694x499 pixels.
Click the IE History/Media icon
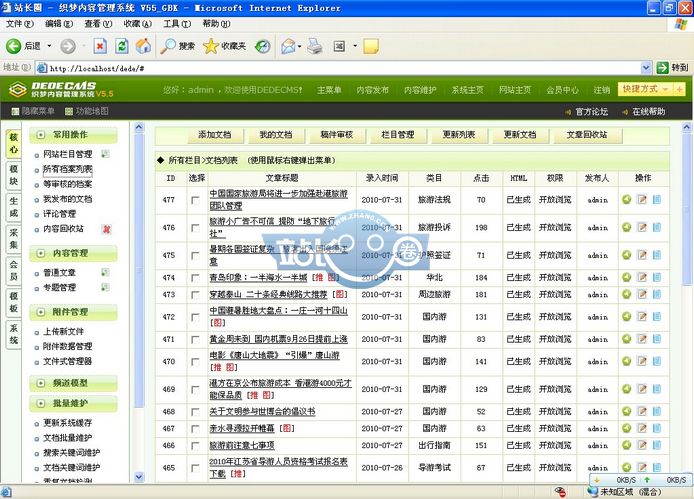pos(263,46)
